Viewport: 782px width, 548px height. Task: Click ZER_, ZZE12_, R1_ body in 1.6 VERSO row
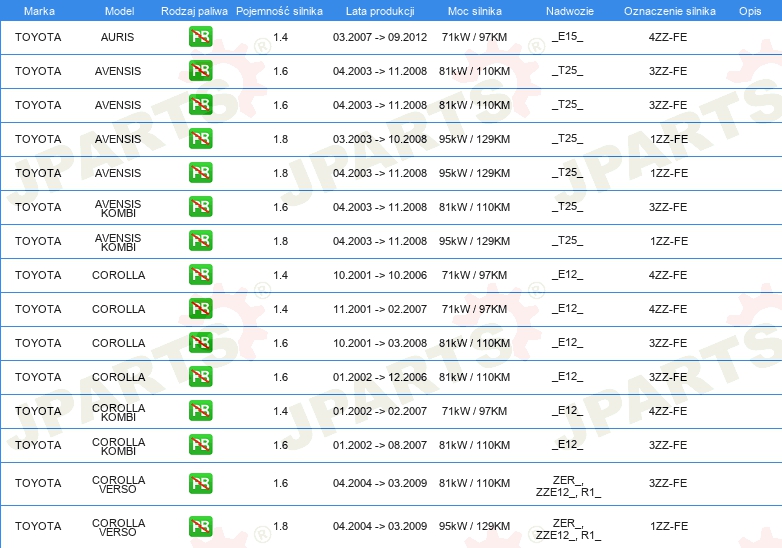(x=568, y=486)
